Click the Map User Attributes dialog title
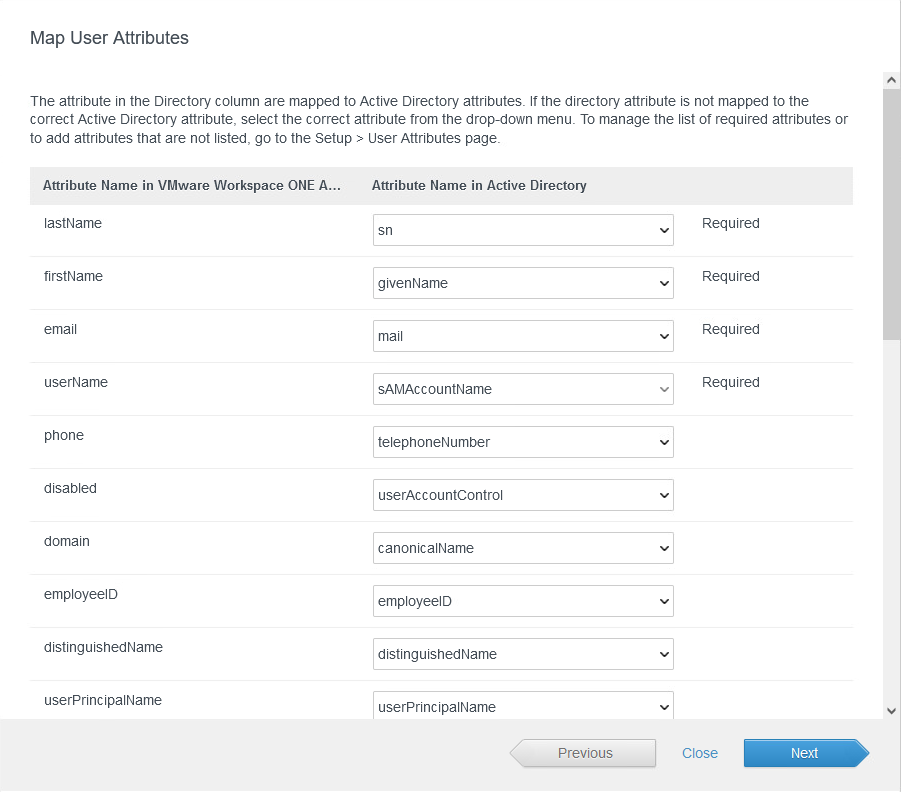Screen dimensions: 901x792 pyautogui.click(x=109, y=39)
